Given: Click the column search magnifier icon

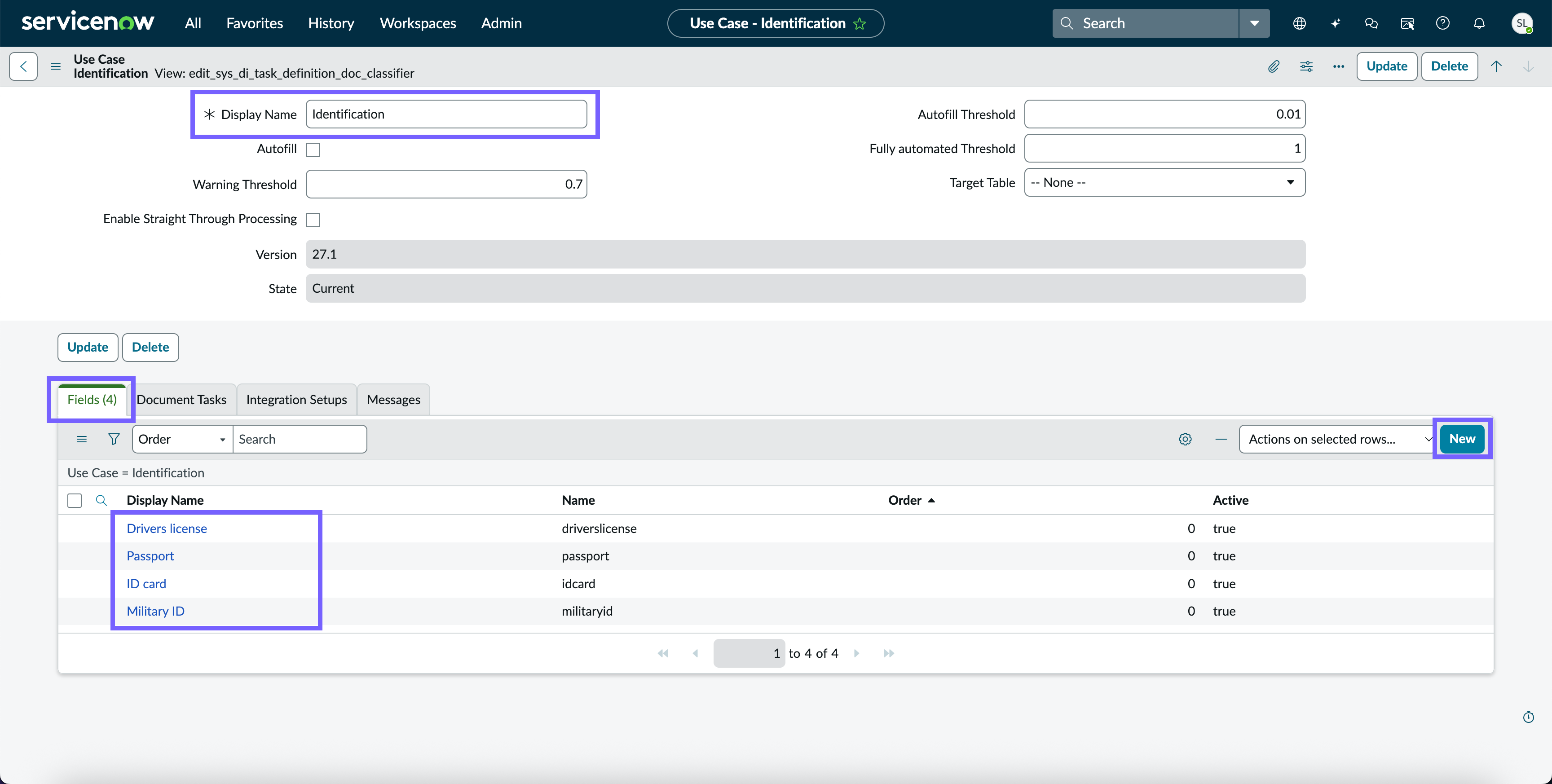Looking at the screenshot, I should coord(101,500).
